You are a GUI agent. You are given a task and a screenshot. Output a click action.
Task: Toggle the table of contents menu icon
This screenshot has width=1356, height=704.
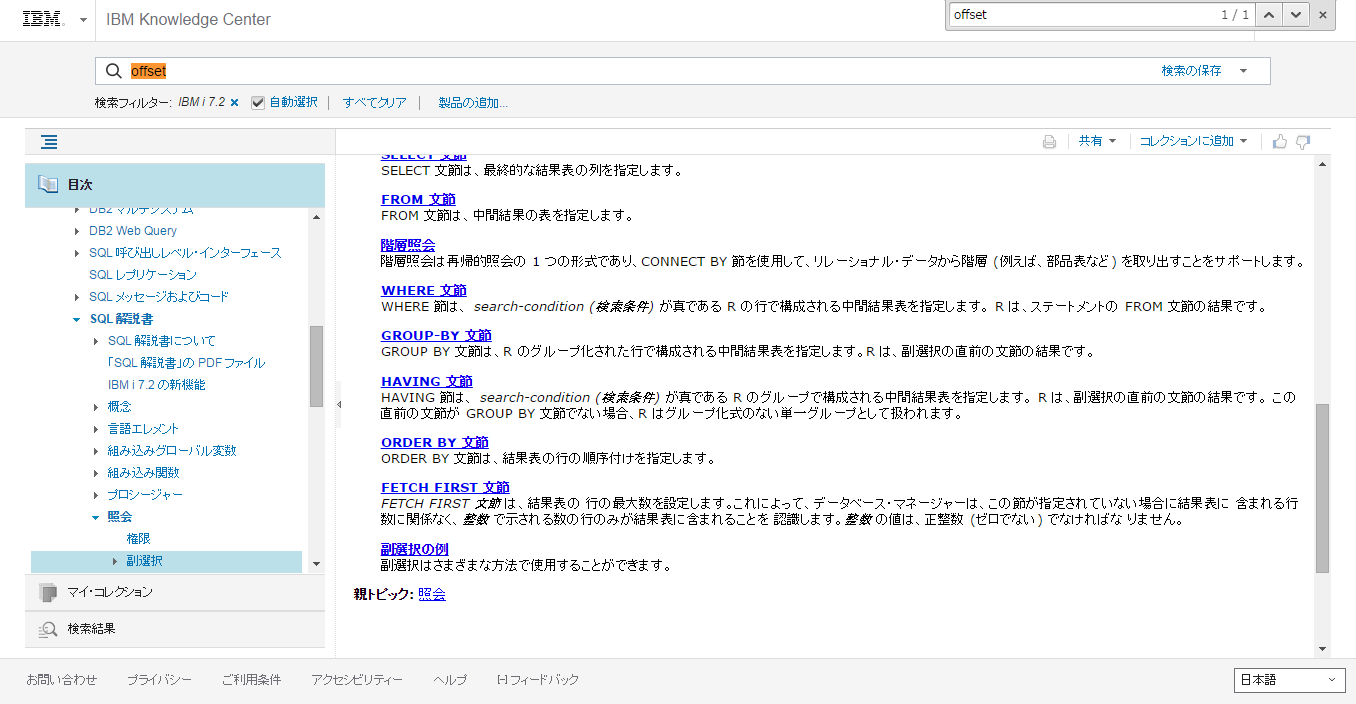coord(49,142)
